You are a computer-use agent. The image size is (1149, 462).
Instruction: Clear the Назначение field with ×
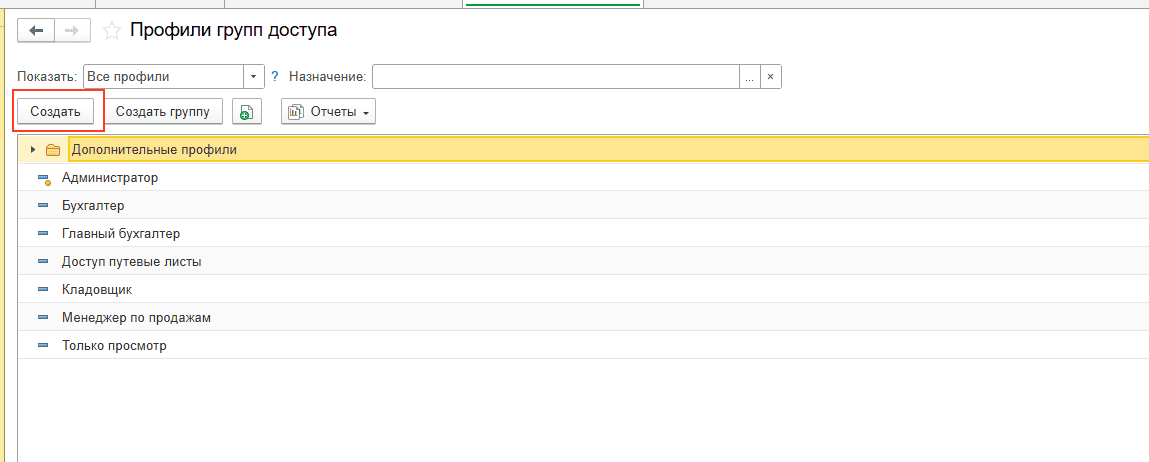point(770,76)
